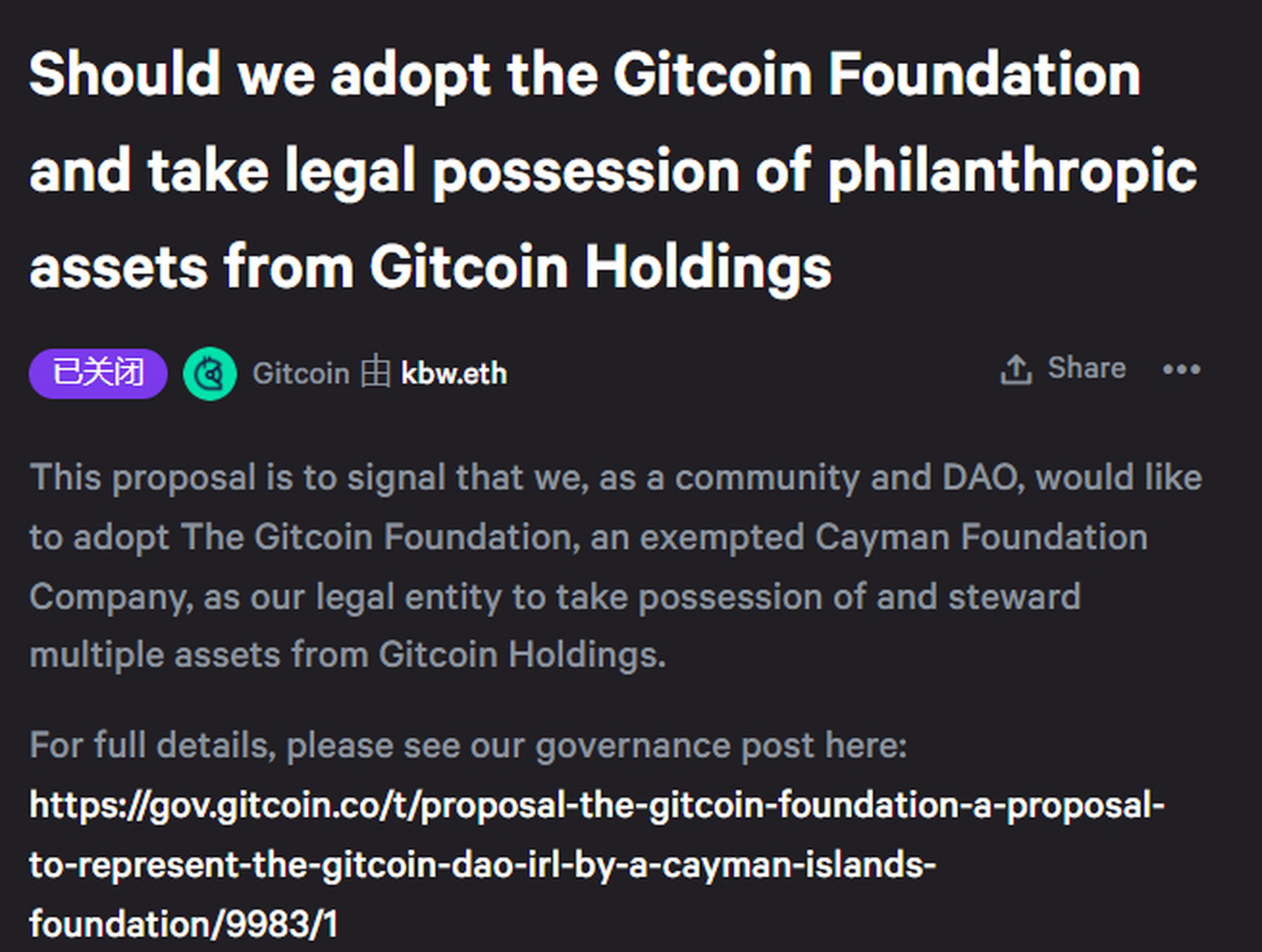Open the Gitcoin space name link

(x=300, y=374)
